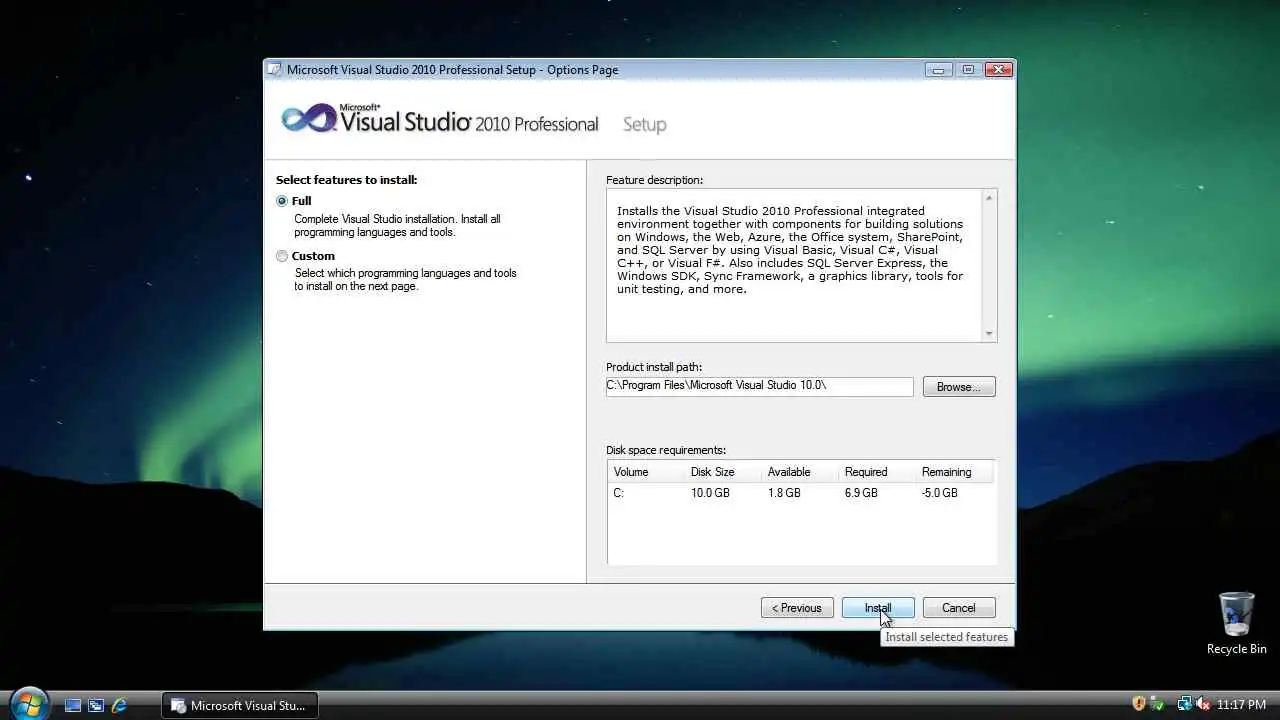The width and height of the screenshot is (1280, 720).
Task: Click the C: volume cell
Action: coord(619,493)
